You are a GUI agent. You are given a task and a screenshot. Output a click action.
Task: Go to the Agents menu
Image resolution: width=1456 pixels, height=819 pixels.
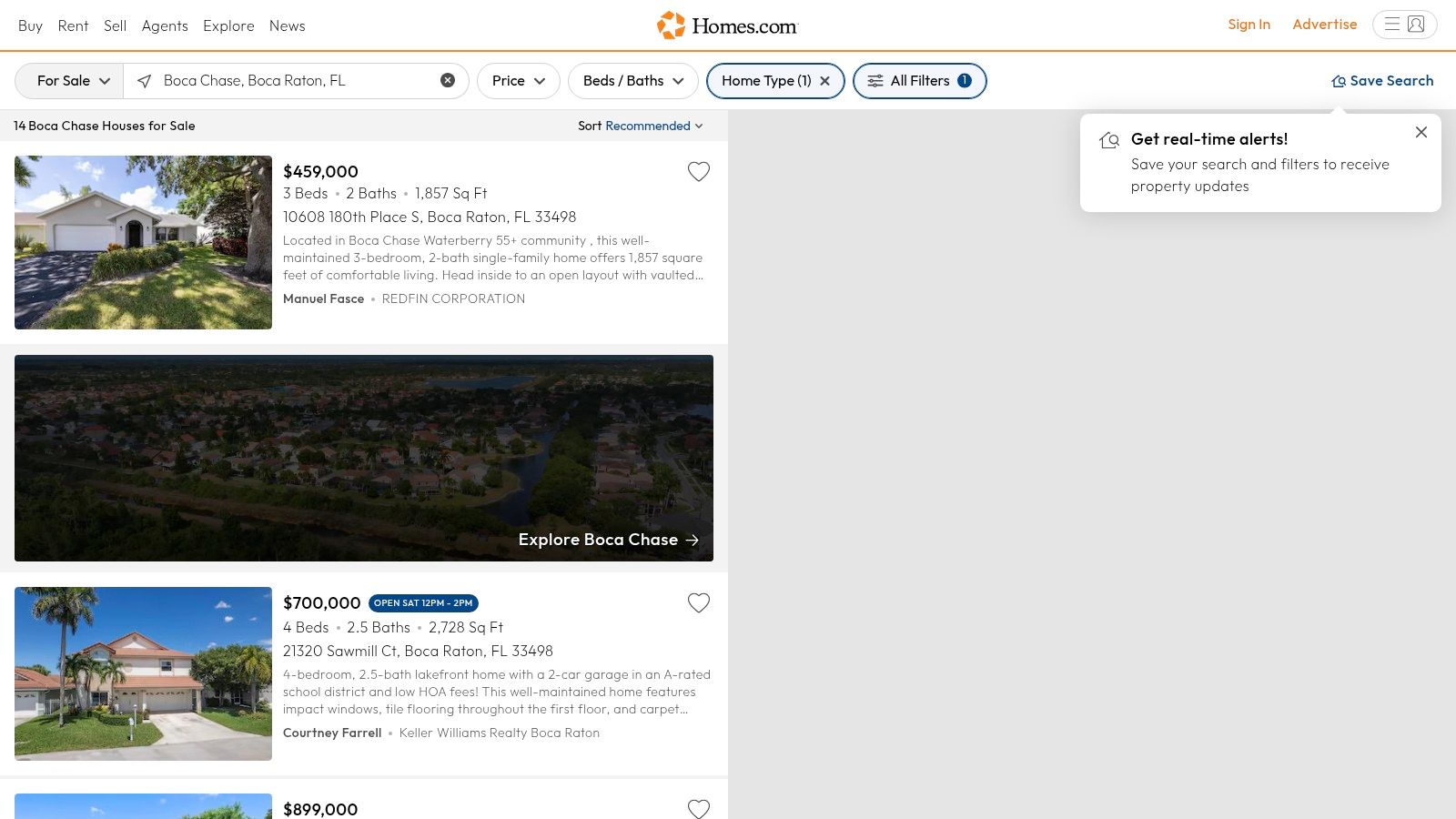click(165, 25)
